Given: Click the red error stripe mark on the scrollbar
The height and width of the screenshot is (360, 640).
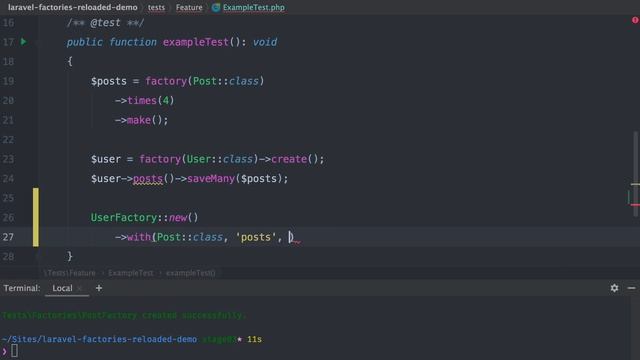Looking at the screenshot, I should (x=635, y=205).
